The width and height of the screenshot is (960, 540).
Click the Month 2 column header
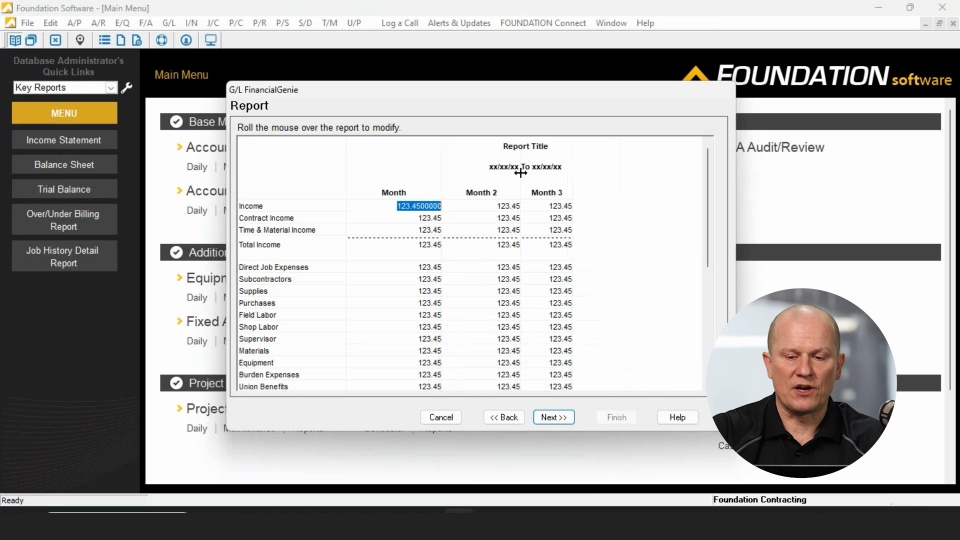(481, 192)
